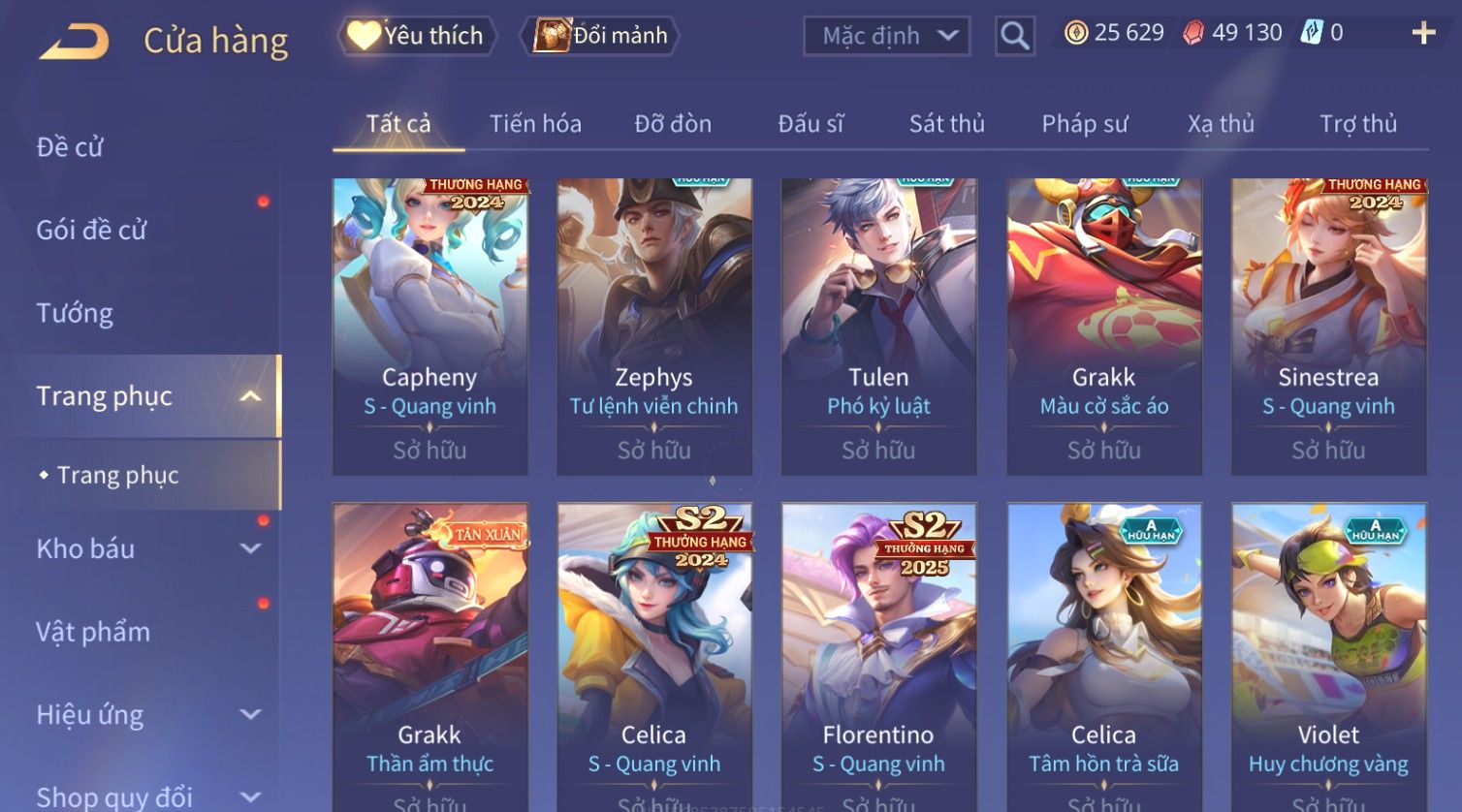
Task: Open the Mặc định sort dropdown
Action: (887, 36)
